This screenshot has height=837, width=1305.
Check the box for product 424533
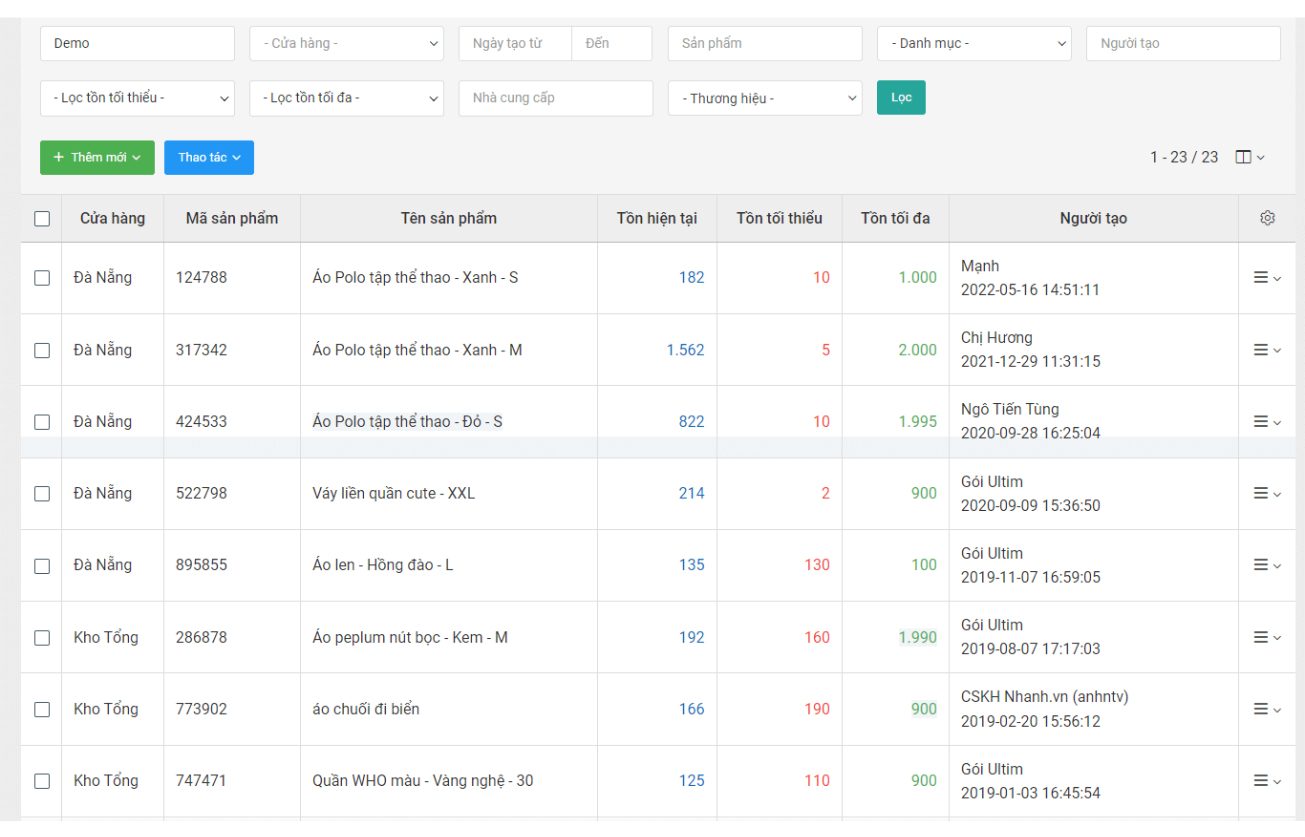tap(42, 422)
